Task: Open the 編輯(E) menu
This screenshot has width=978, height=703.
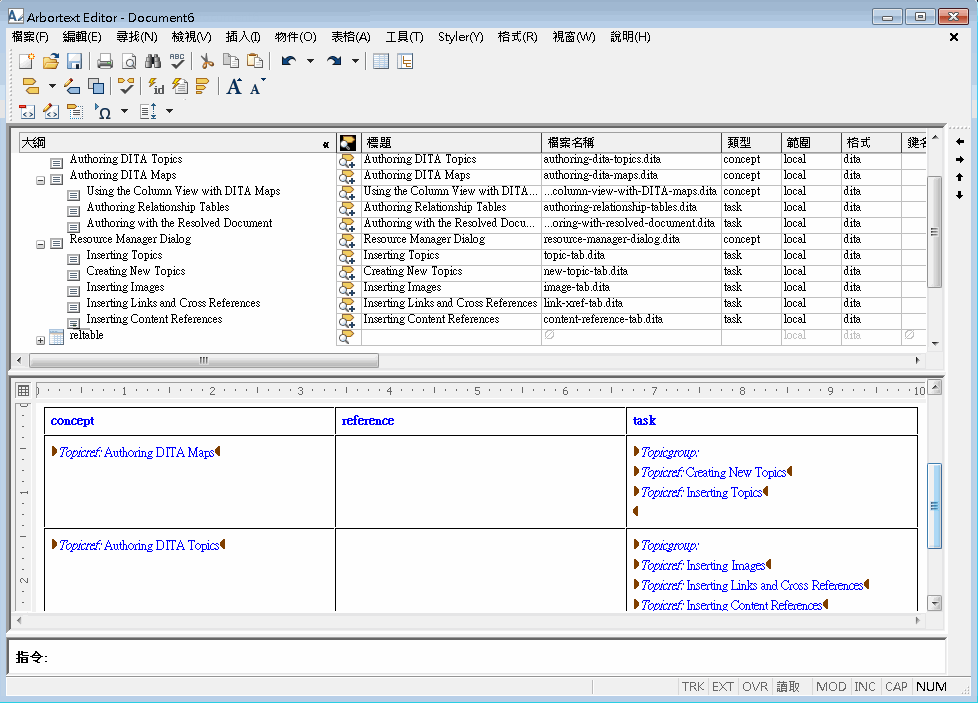Action: 82,37
